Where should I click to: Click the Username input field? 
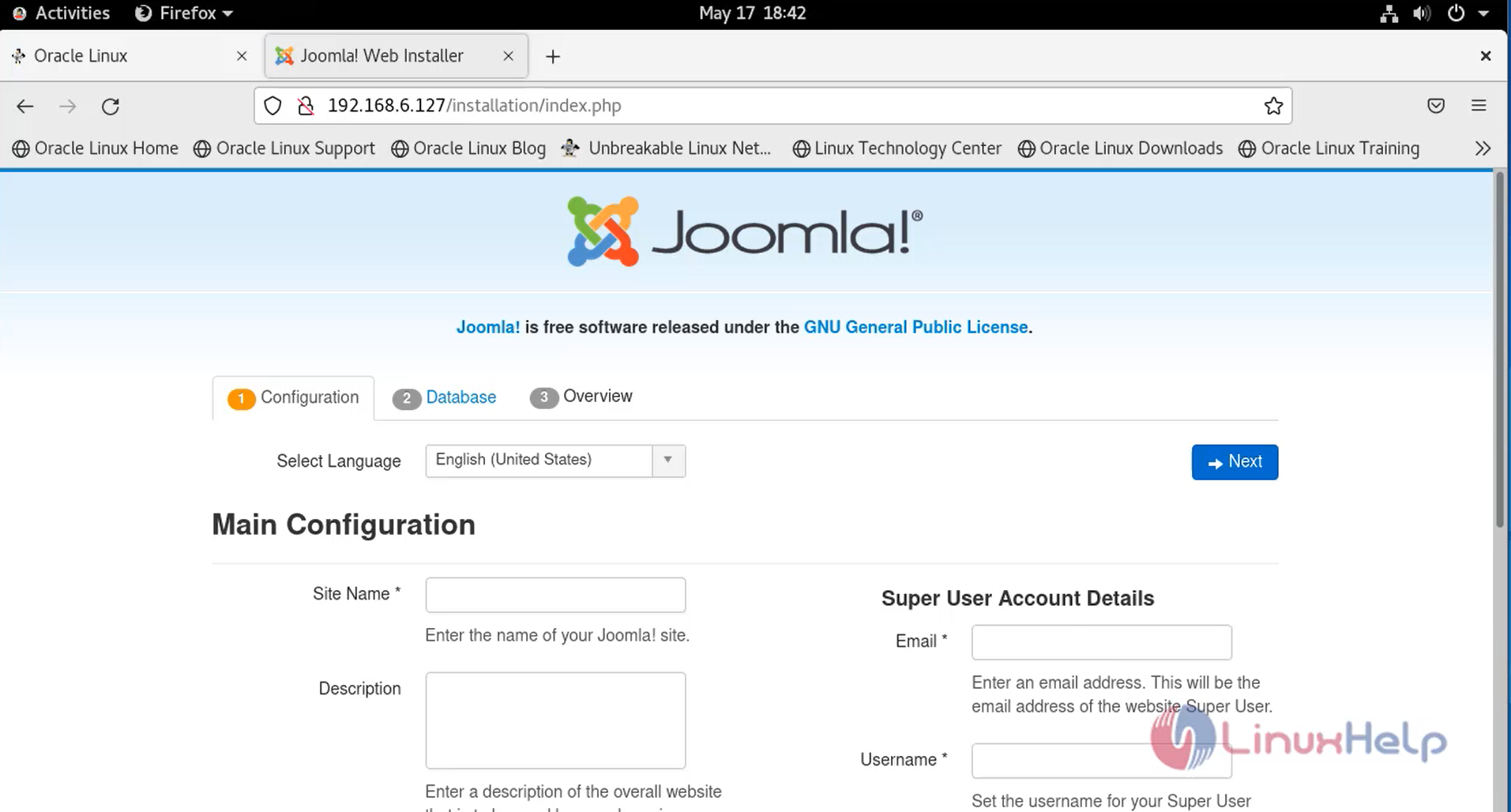point(1101,761)
